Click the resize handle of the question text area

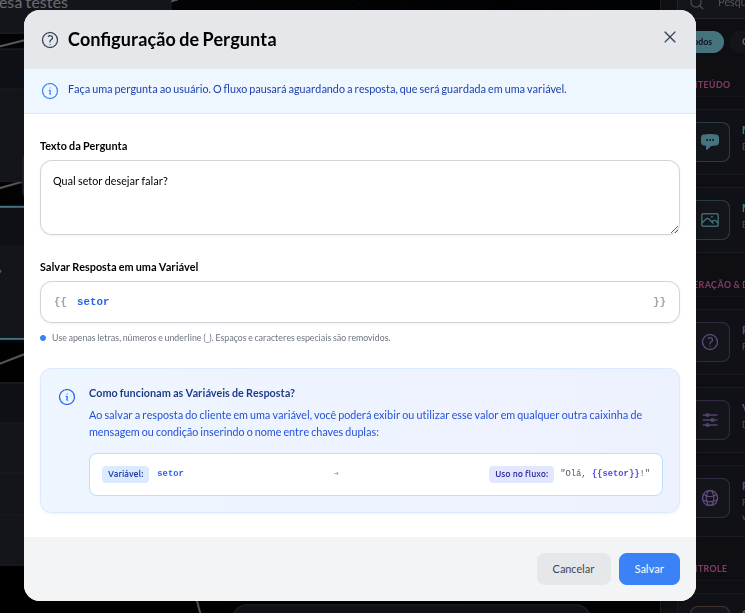pos(674,230)
